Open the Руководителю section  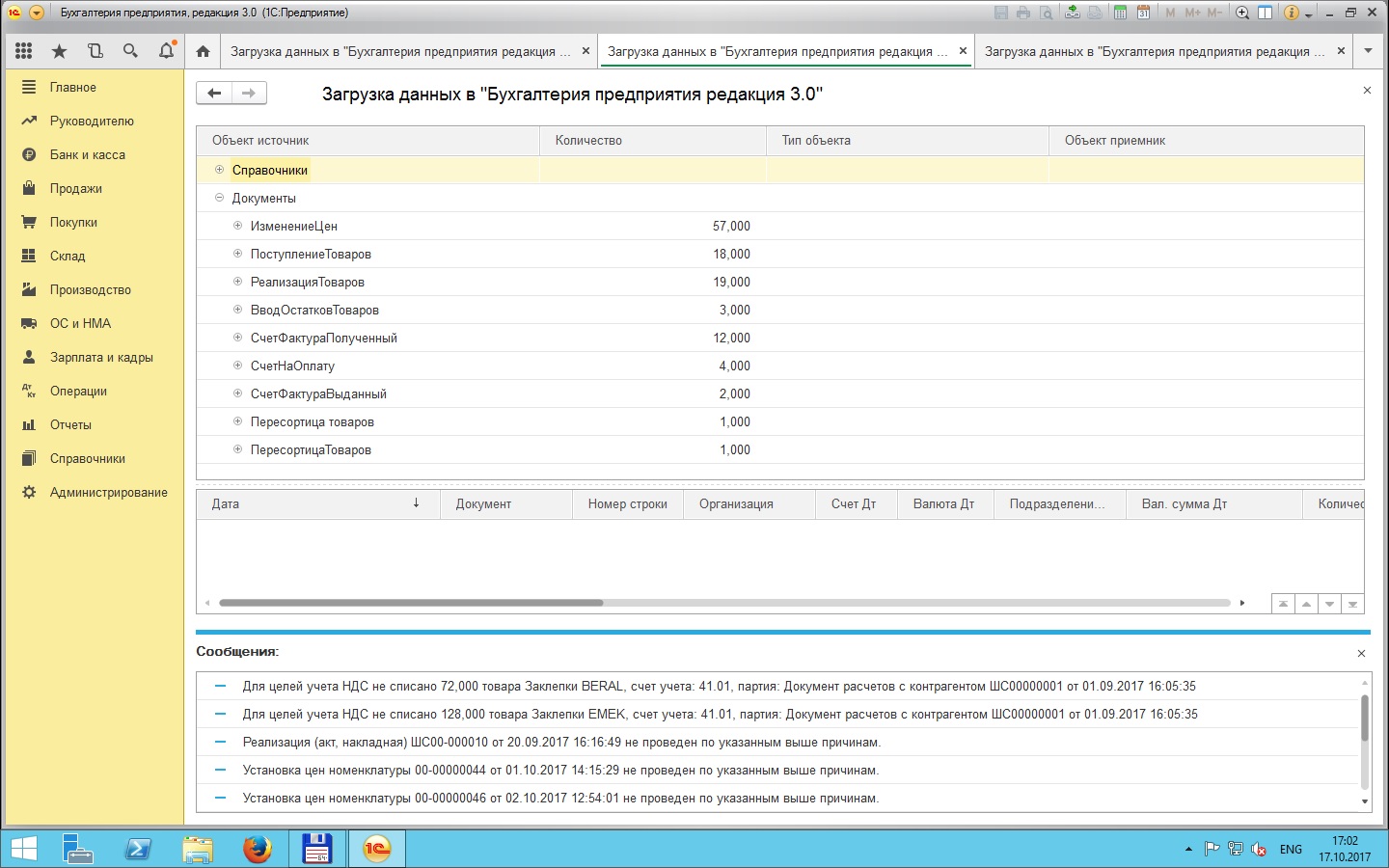pyautogui.click(x=94, y=121)
